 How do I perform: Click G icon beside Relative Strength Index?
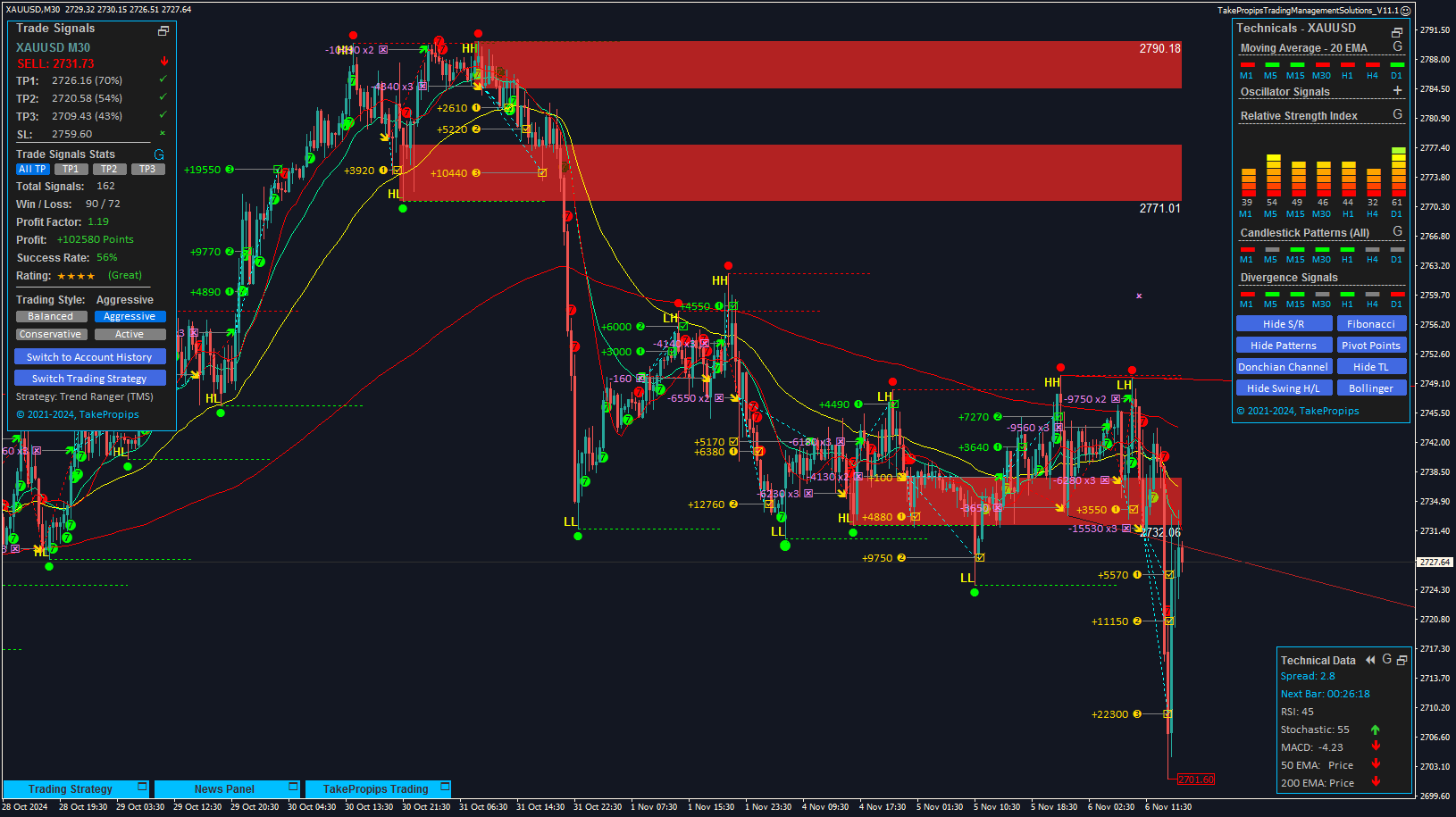click(1398, 114)
